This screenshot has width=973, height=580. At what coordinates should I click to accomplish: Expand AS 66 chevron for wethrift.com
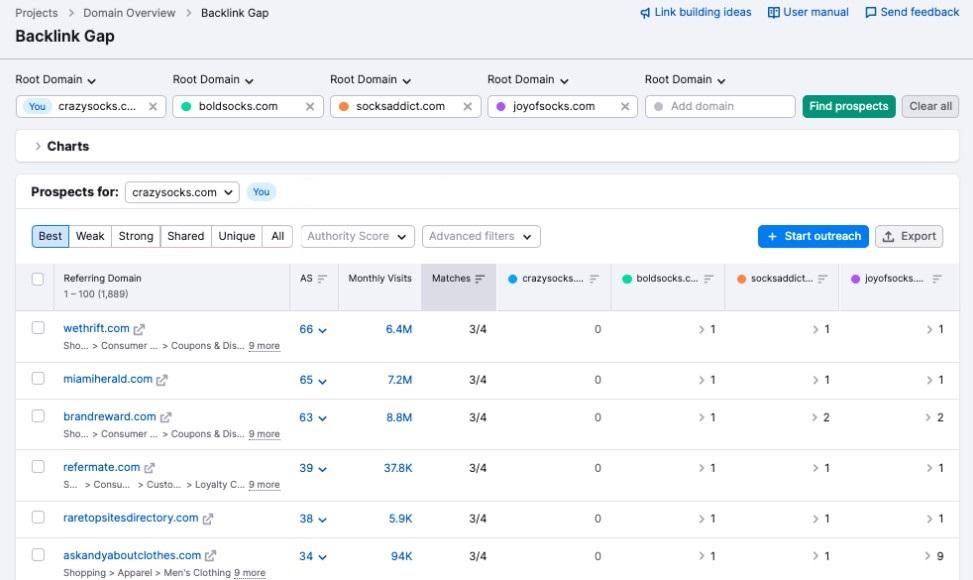[323, 330]
